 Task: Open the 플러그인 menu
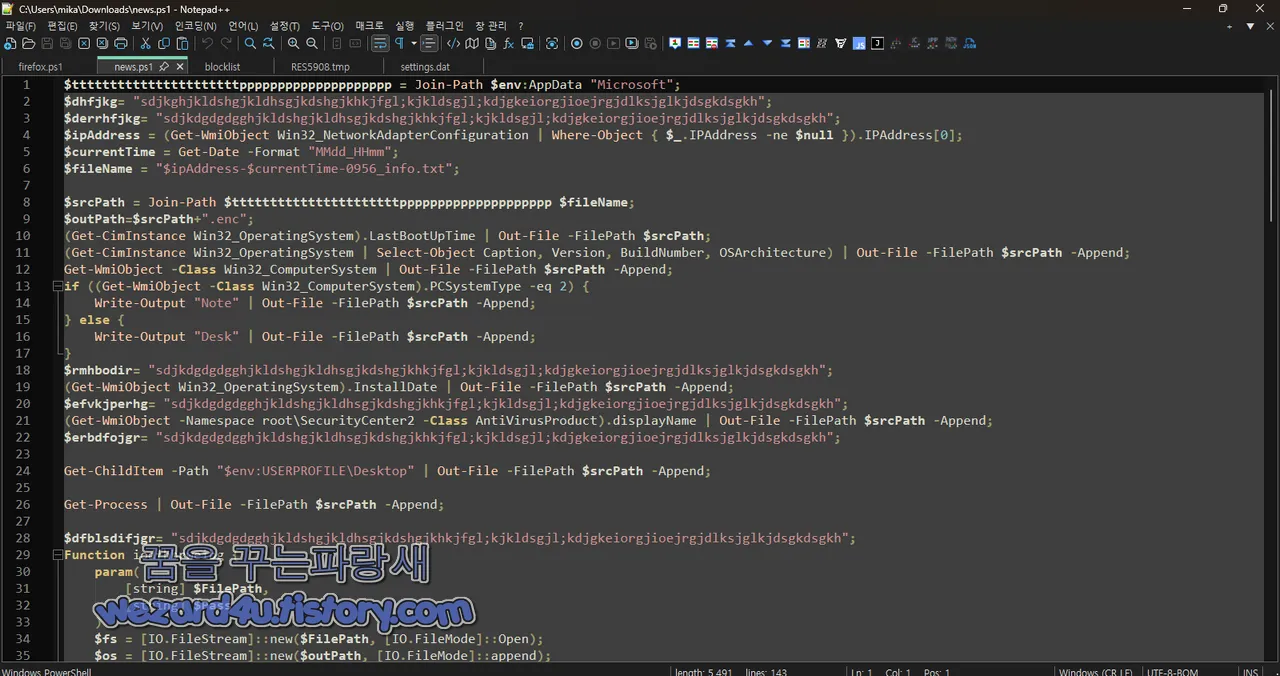[444, 26]
